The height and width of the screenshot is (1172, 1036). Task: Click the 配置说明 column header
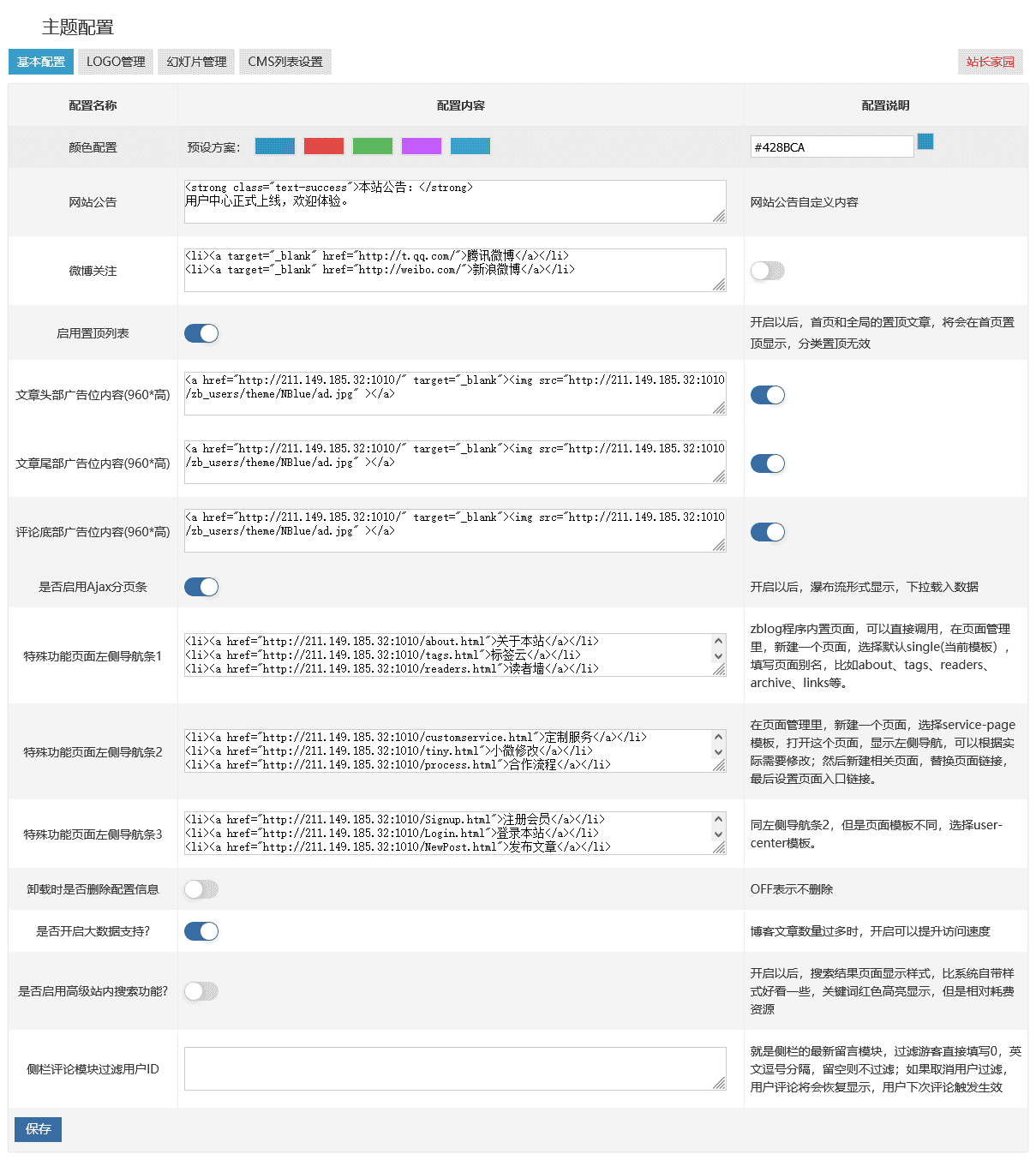tap(885, 105)
